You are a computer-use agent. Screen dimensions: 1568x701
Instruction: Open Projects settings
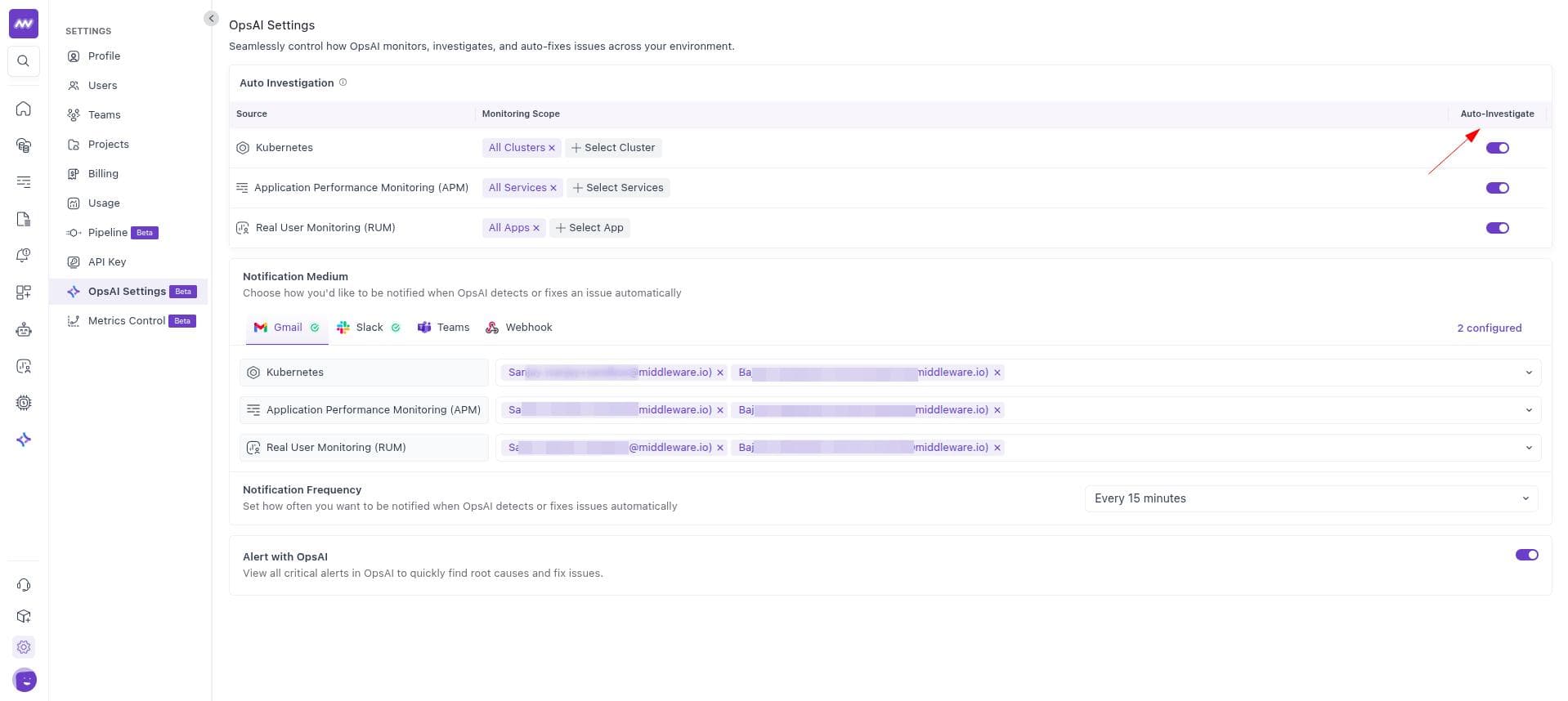click(x=108, y=145)
